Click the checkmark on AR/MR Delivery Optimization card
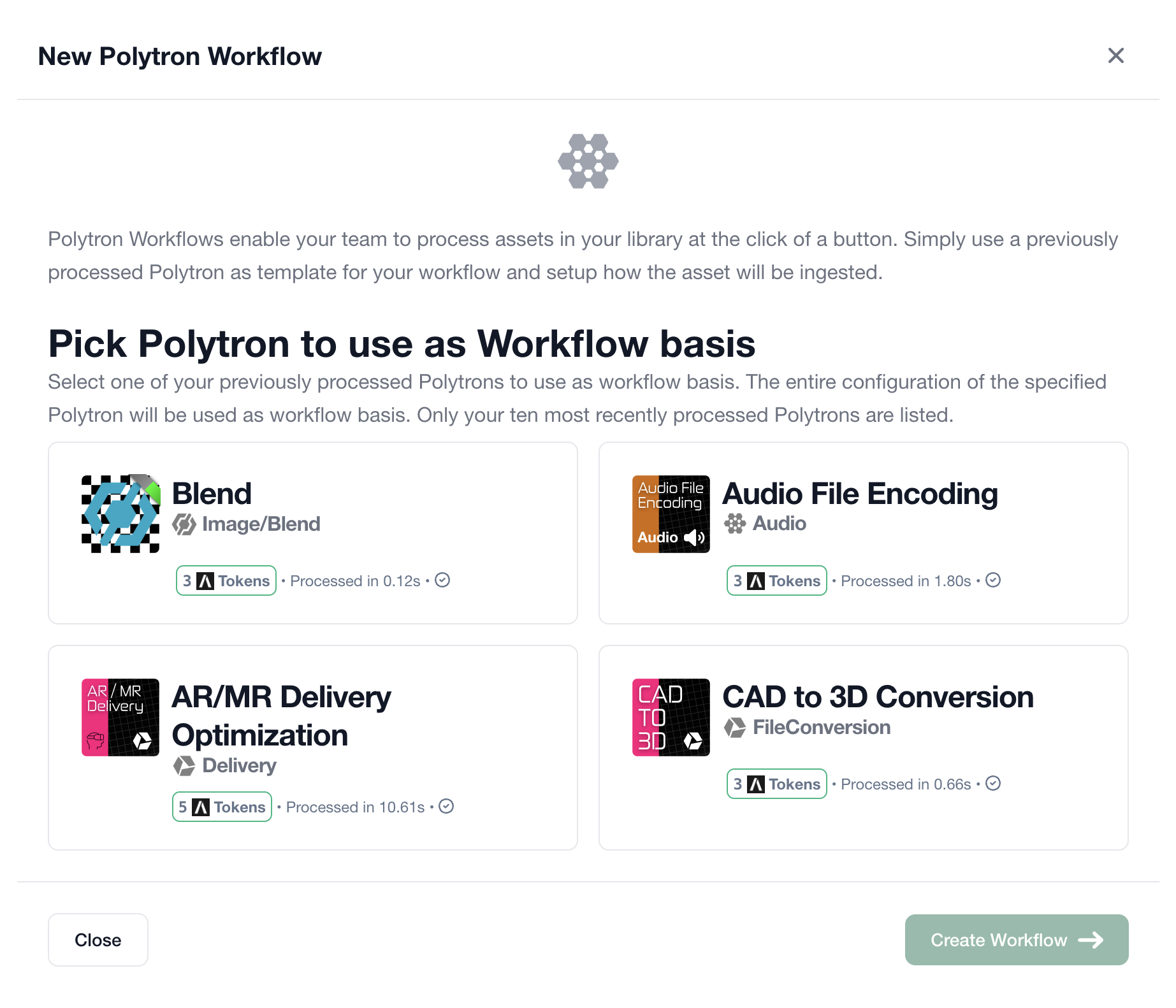The height and width of the screenshot is (1008, 1176). pyautogui.click(x=447, y=807)
